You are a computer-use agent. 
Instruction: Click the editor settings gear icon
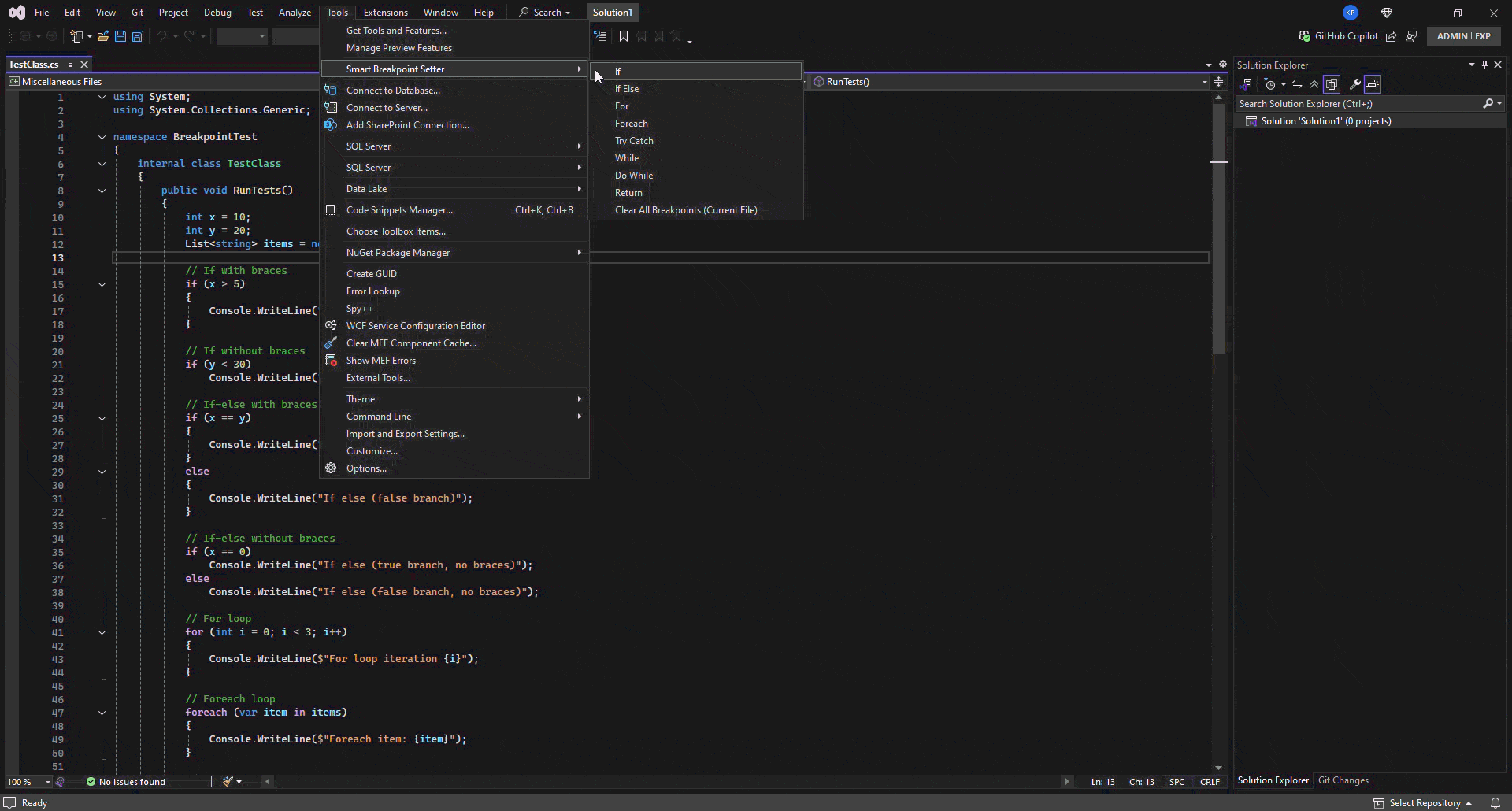[1223, 65]
